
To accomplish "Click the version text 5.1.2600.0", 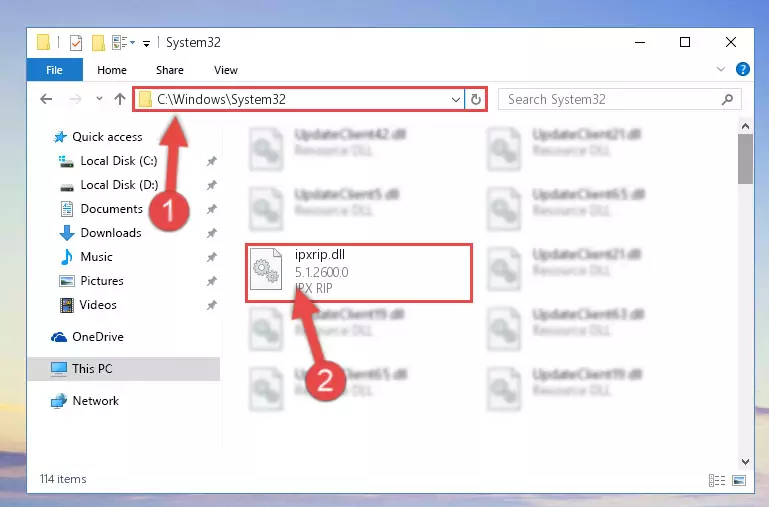I will [x=321, y=272].
